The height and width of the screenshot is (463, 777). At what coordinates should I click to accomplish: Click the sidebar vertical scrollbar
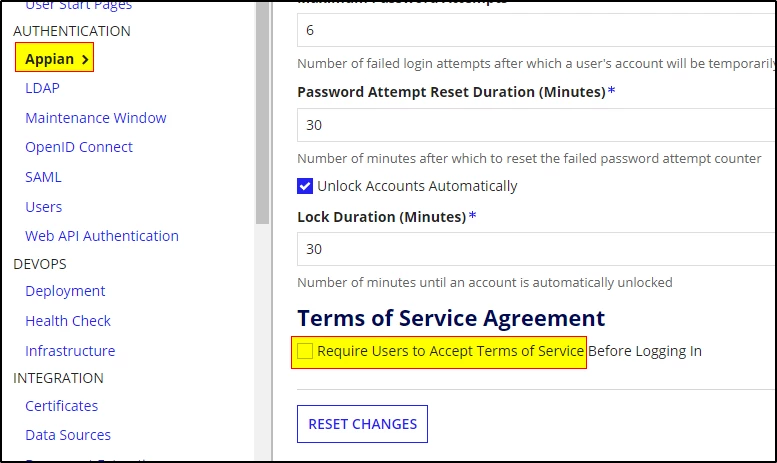coord(262,114)
